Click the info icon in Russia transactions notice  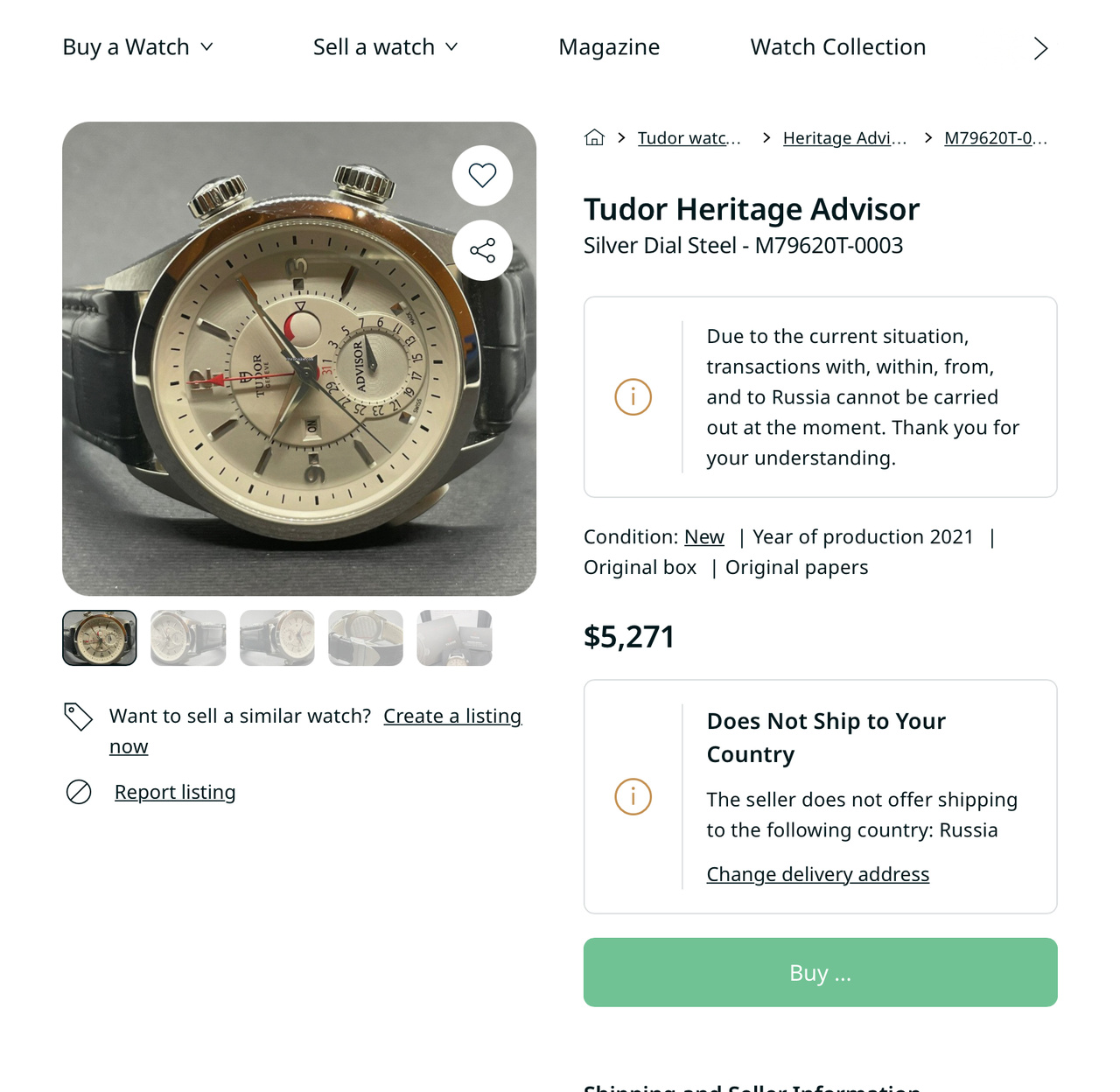point(633,397)
